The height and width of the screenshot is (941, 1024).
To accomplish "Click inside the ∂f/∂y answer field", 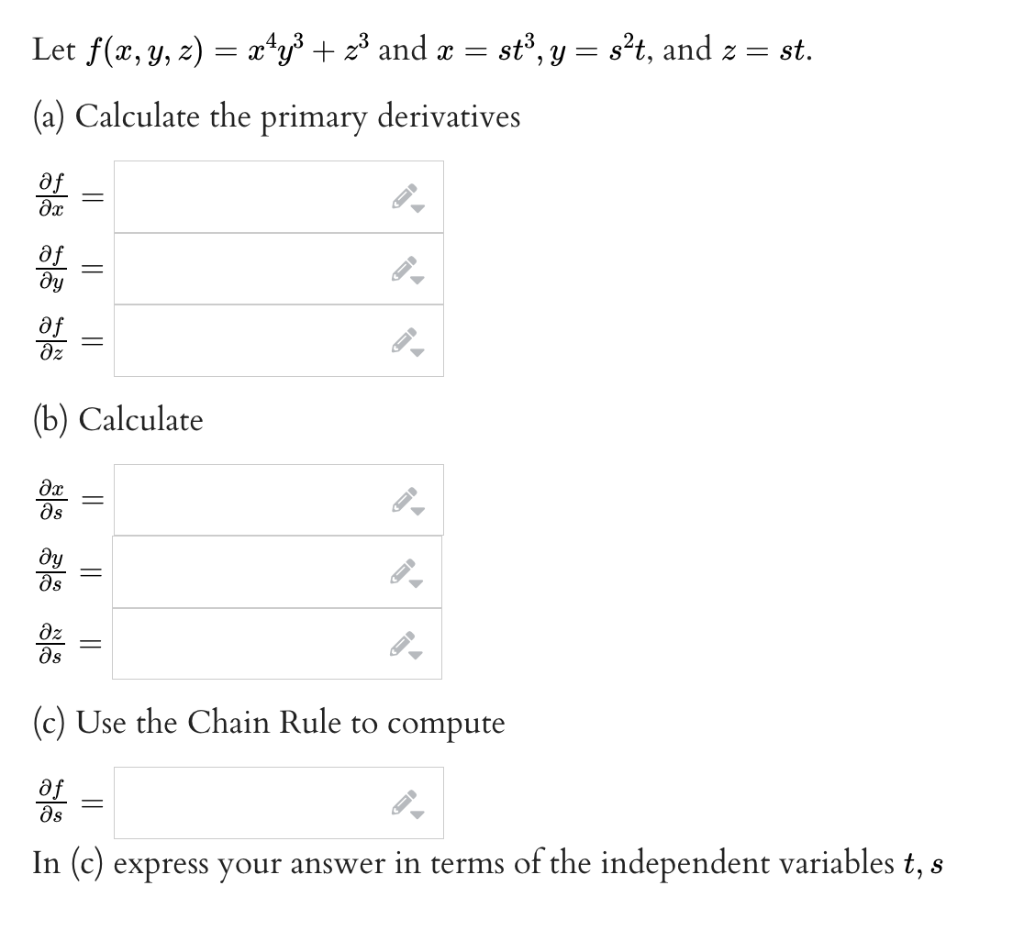I will point(250,268).
